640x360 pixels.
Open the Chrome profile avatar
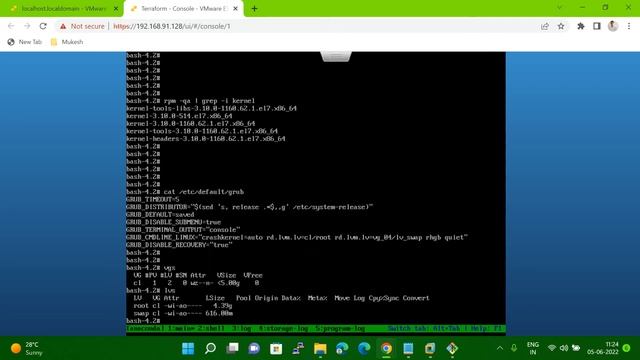click(x=612, y=26)
